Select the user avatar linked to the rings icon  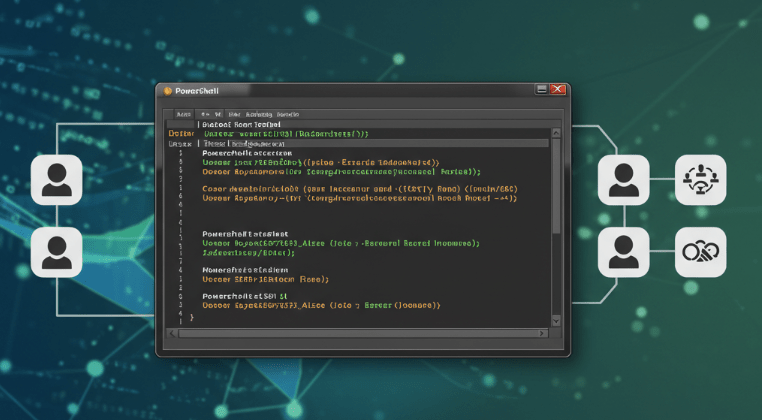click(623, 252)
